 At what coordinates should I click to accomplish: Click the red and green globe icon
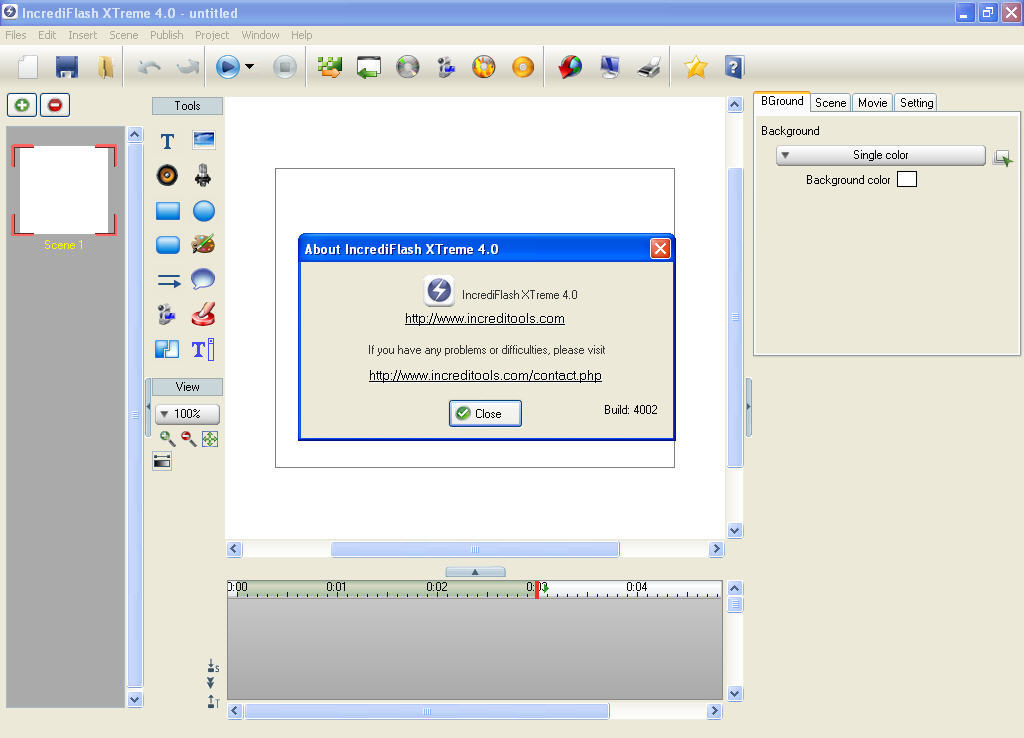pos(570,67)
